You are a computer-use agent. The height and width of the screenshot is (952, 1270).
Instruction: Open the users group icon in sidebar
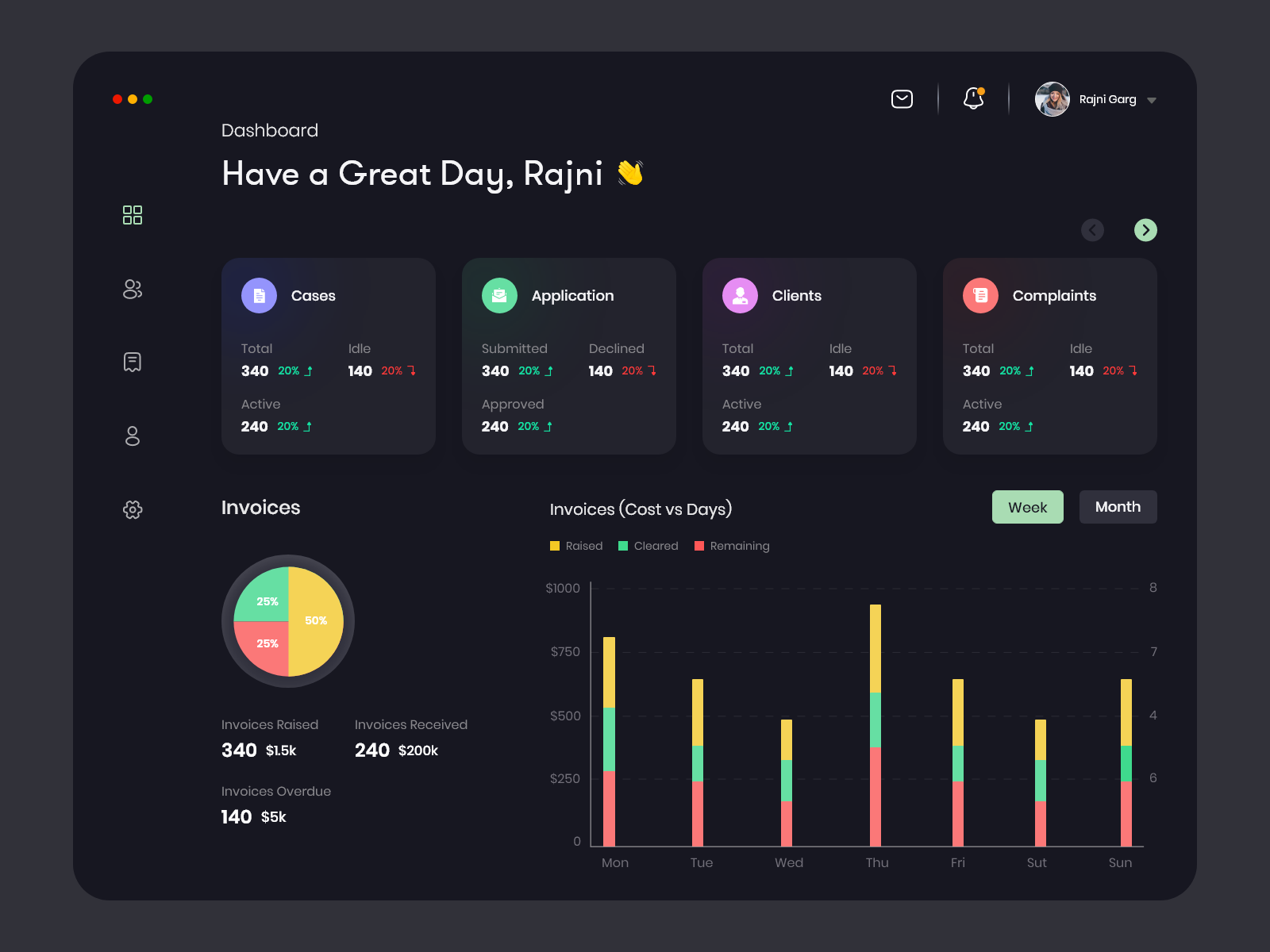pyautogui.click(x=133, y=290)
